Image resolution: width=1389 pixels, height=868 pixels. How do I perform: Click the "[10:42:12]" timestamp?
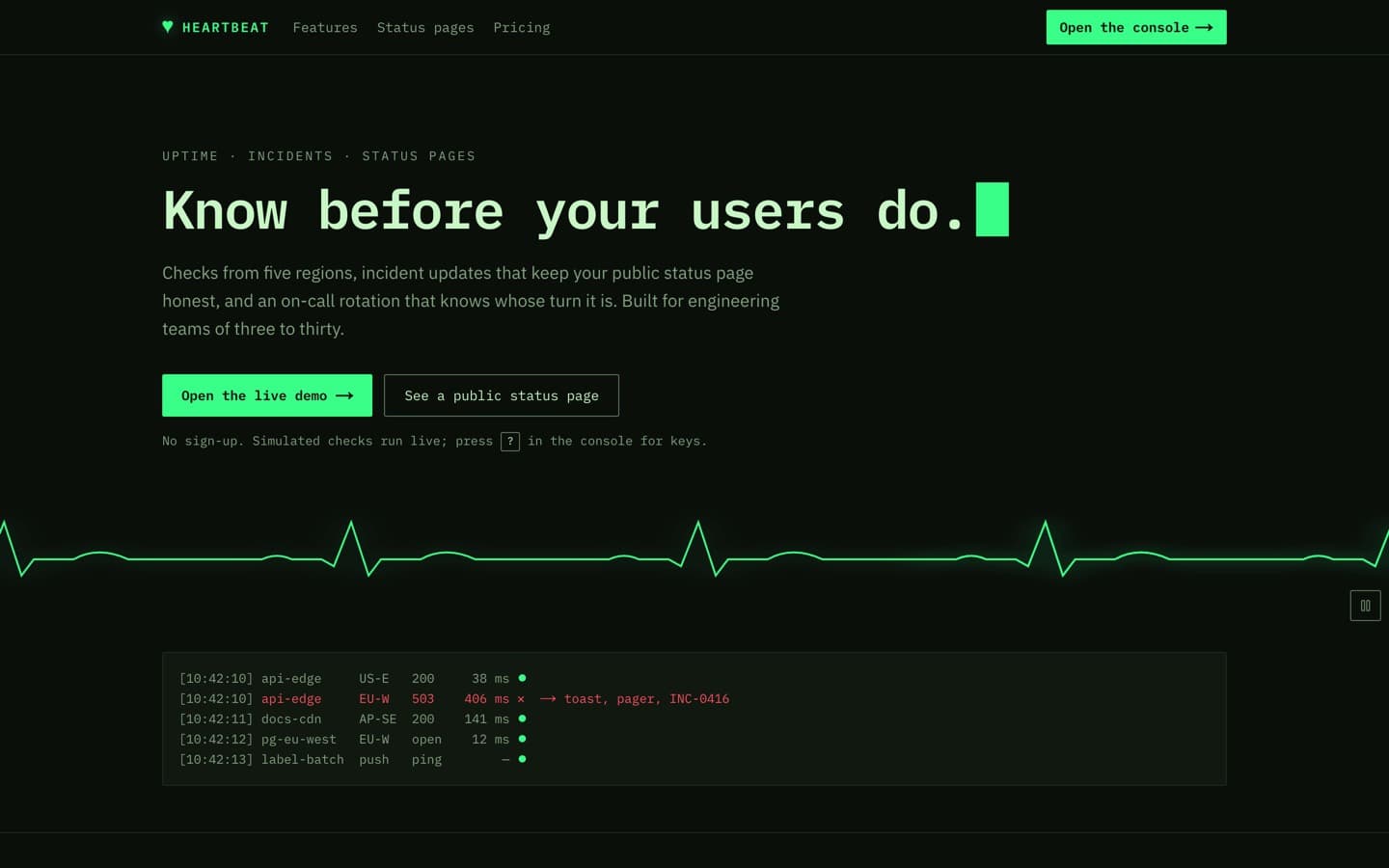(216, 740)
